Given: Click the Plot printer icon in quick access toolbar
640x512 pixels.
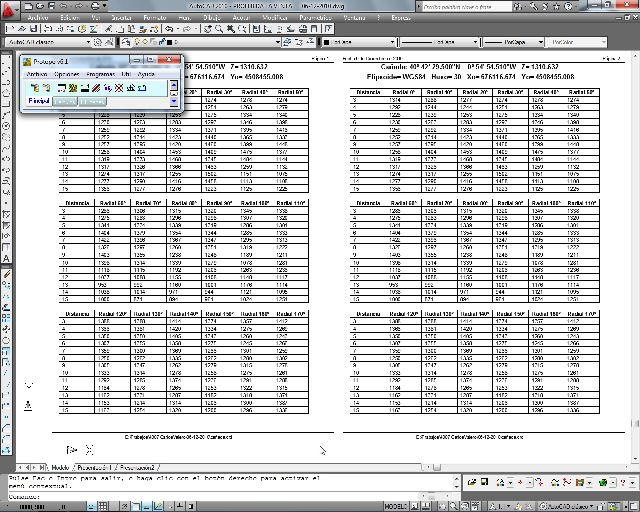Looking at the screenshot, I should [x=95, y=6].
